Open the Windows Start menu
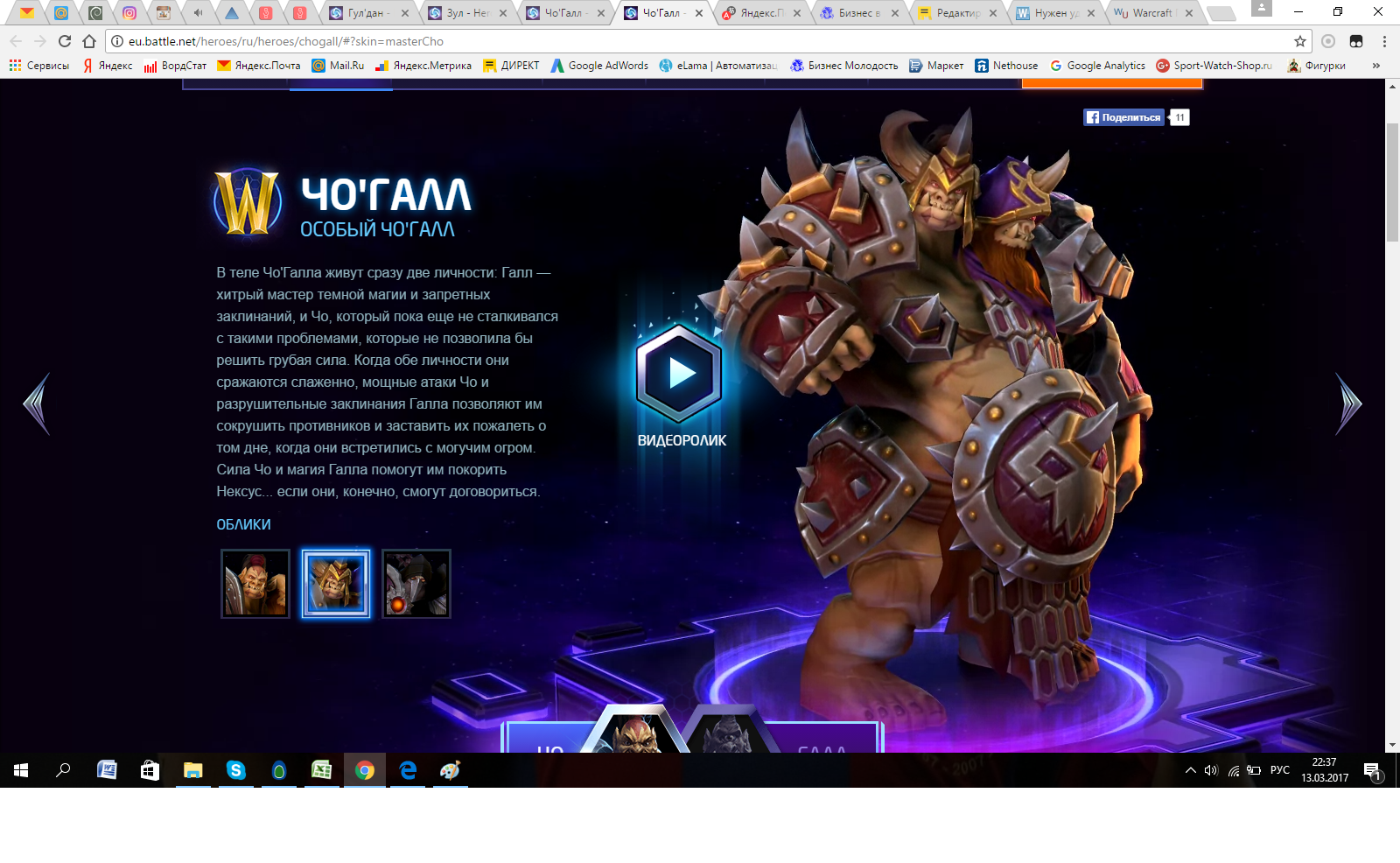The width and height of the screenshot is (1400, 863). coord(21,770)
